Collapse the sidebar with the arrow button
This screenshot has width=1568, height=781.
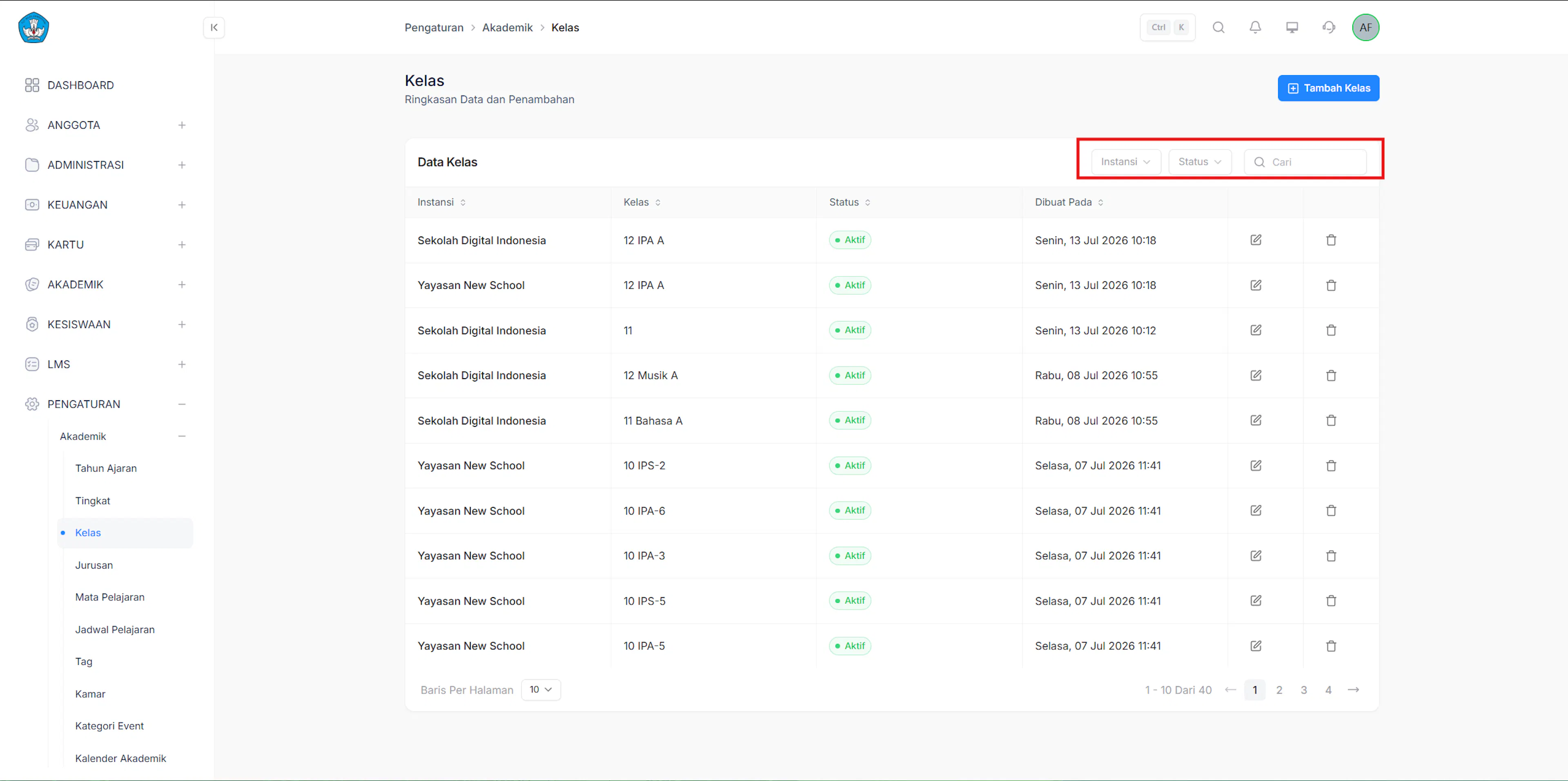click(x=214, y=27)
